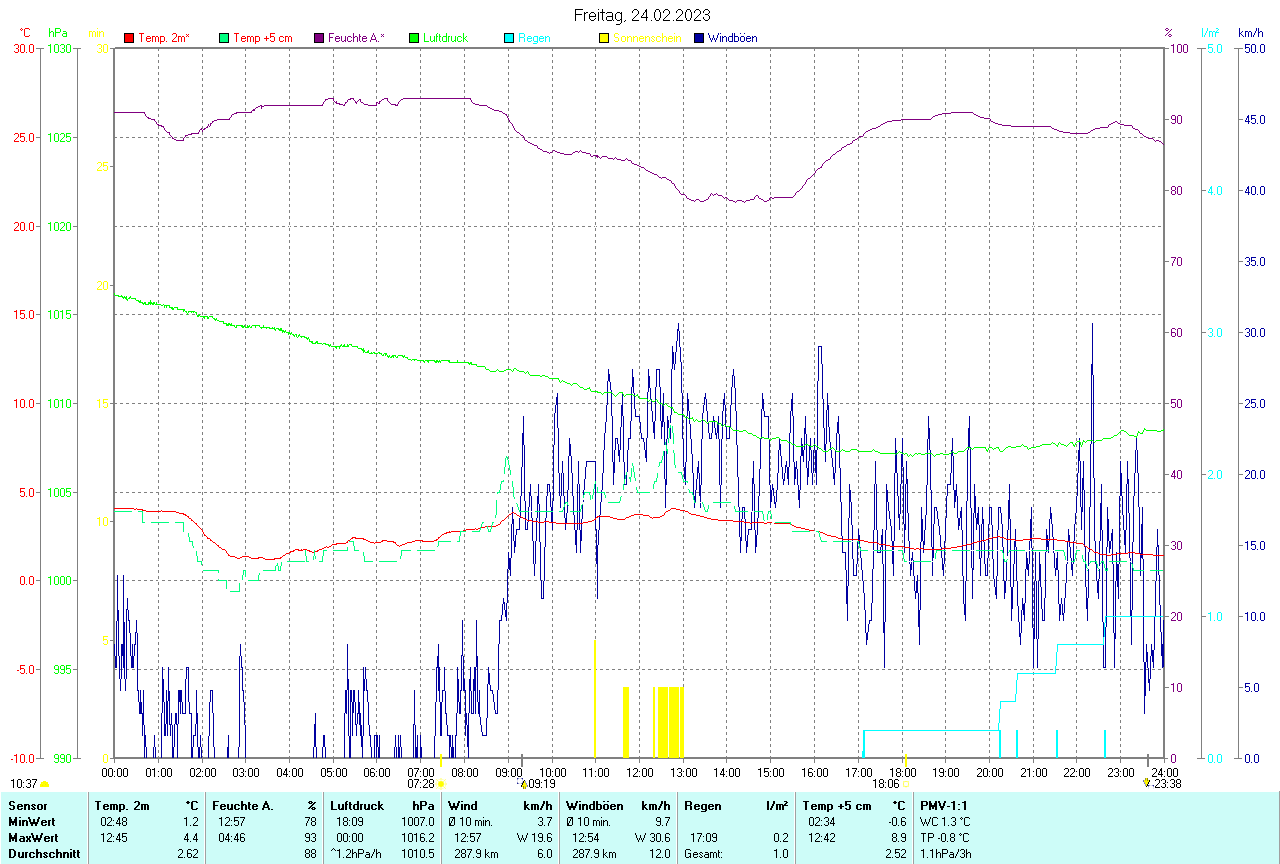
Task: Click the bright green Luftdruck legend swatch
Action: (x=414, y=38)
